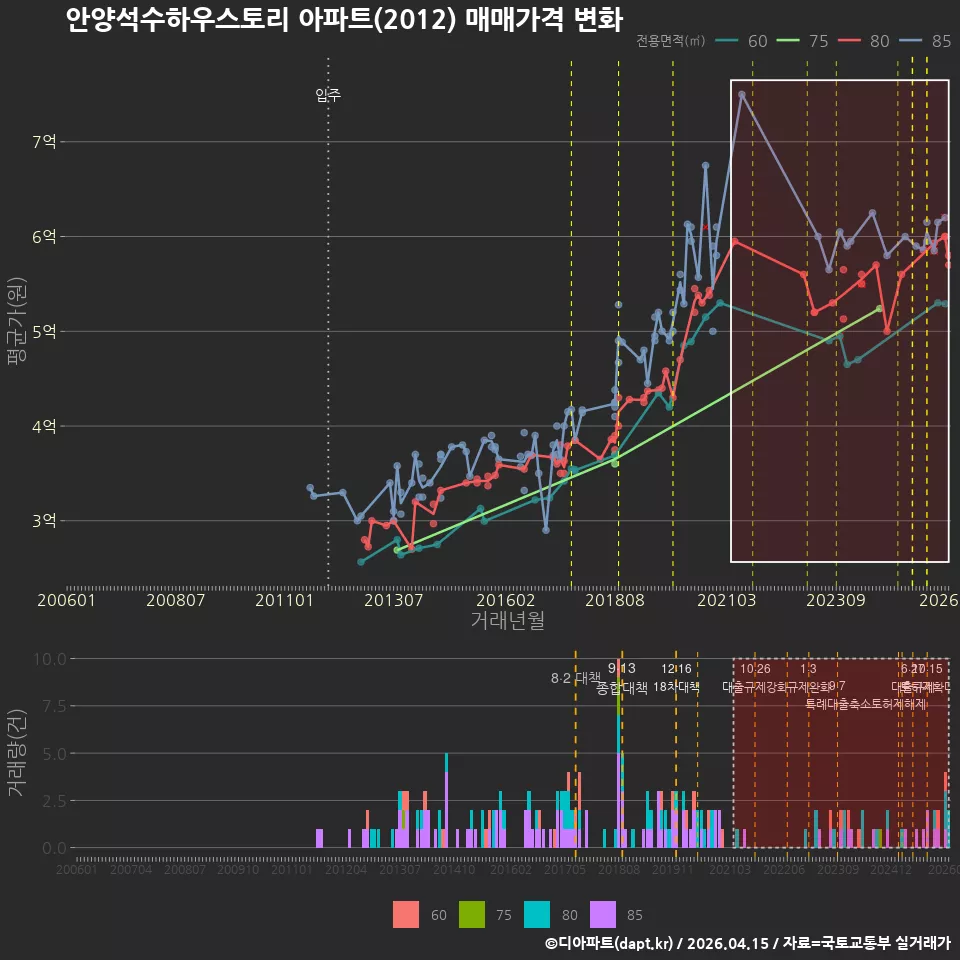Click the 75 legend line at top
Image resolution: width=960 pixels, height=960 pixels.
(x=788, y=41)
